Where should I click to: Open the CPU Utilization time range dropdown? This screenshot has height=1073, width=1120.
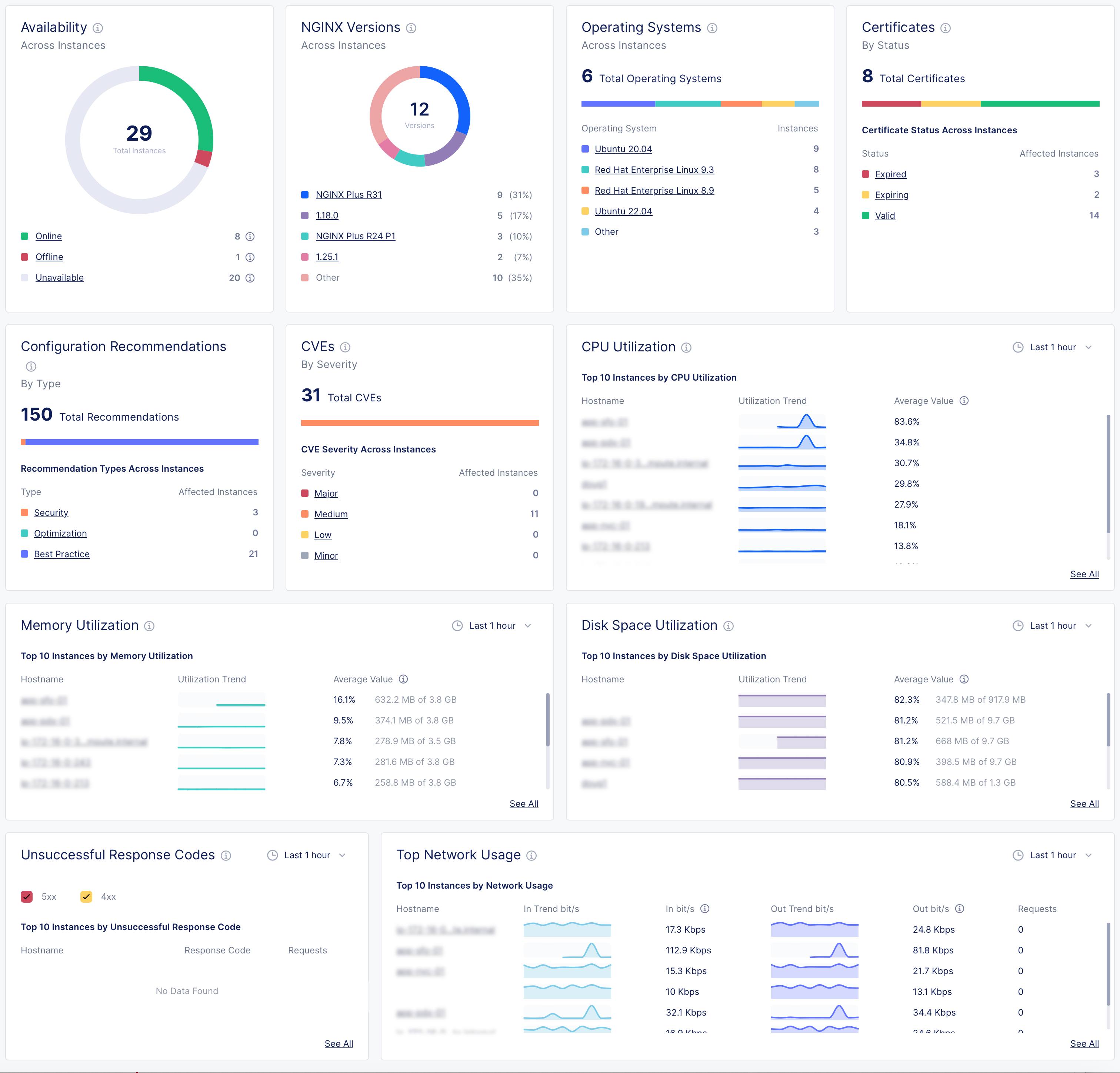1089,347
